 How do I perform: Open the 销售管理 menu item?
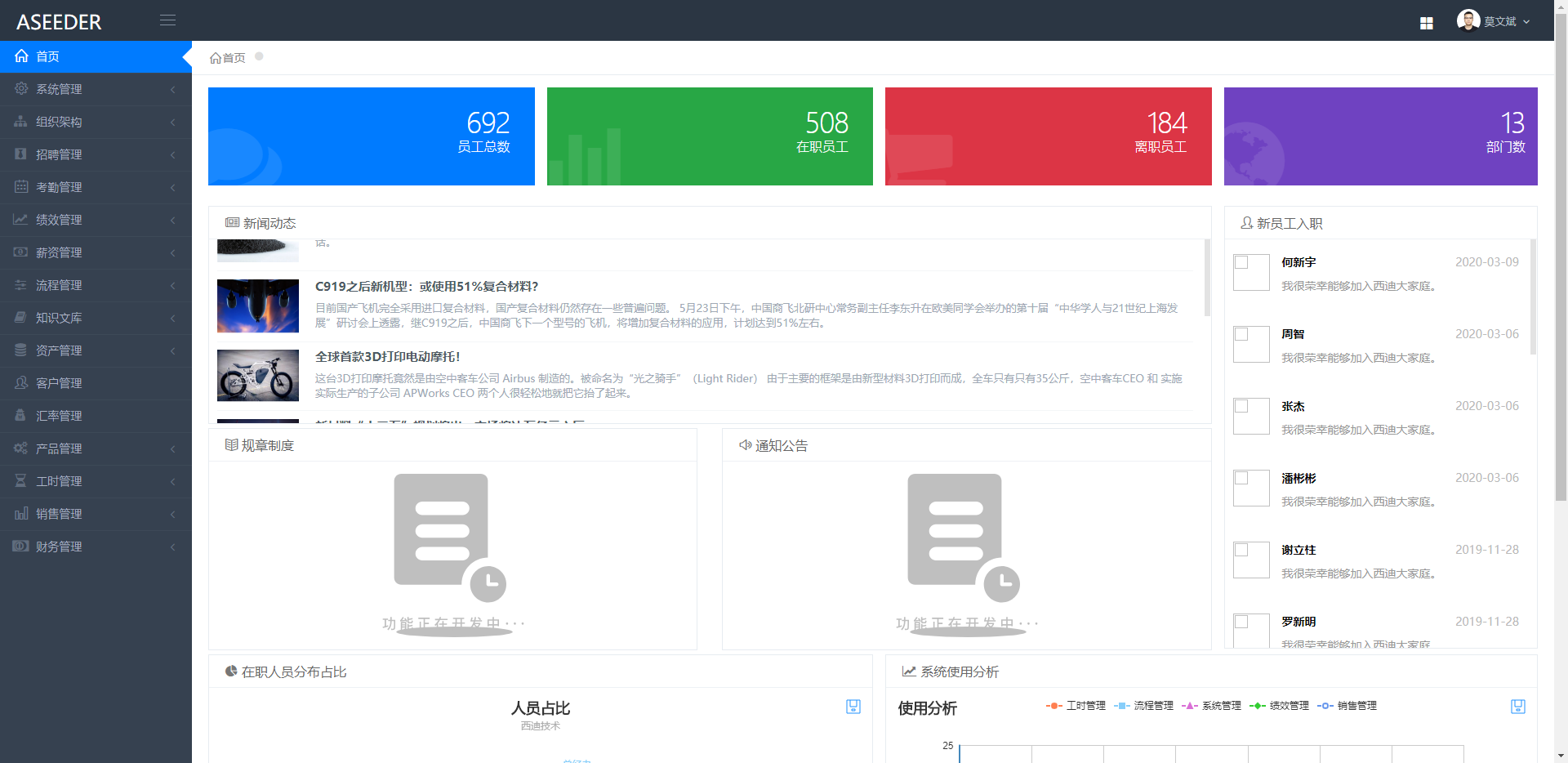coord(96,514)
